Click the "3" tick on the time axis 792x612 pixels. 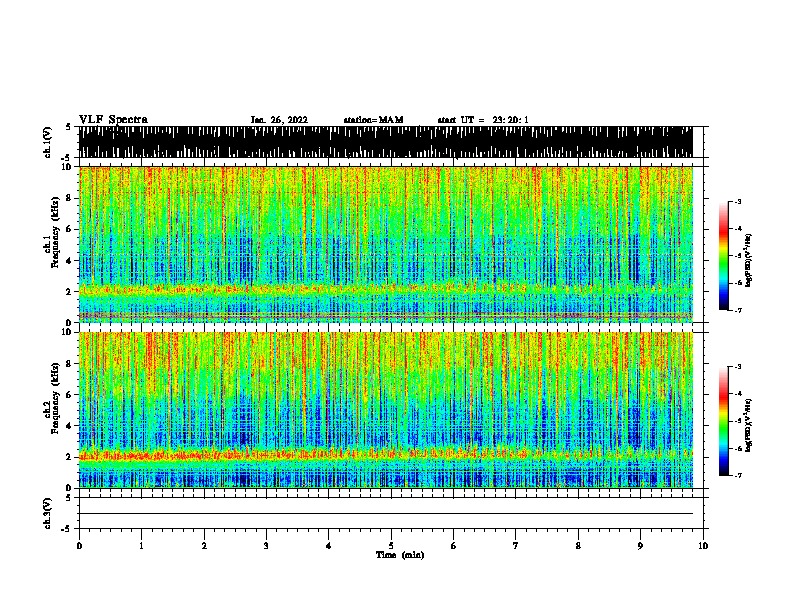[266, 545]
